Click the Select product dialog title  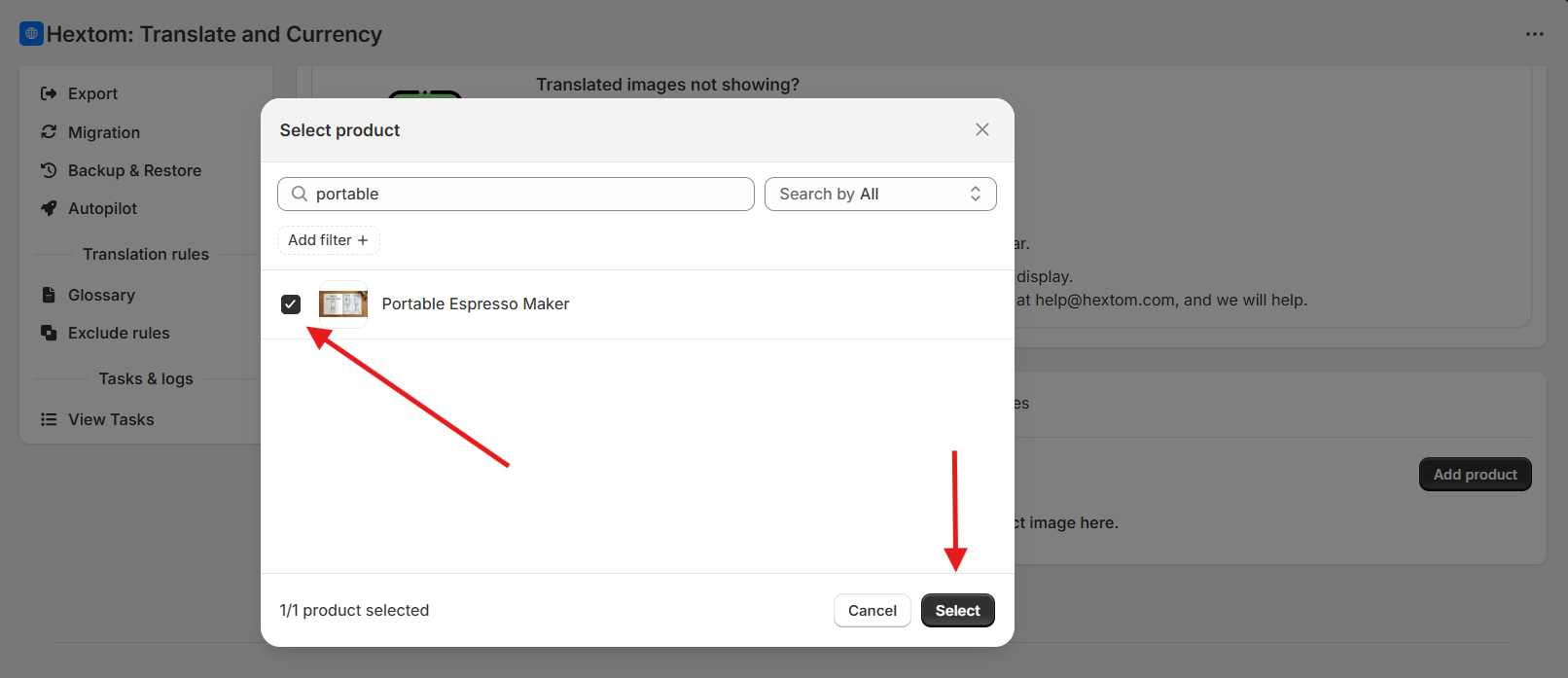click(339, 130)
